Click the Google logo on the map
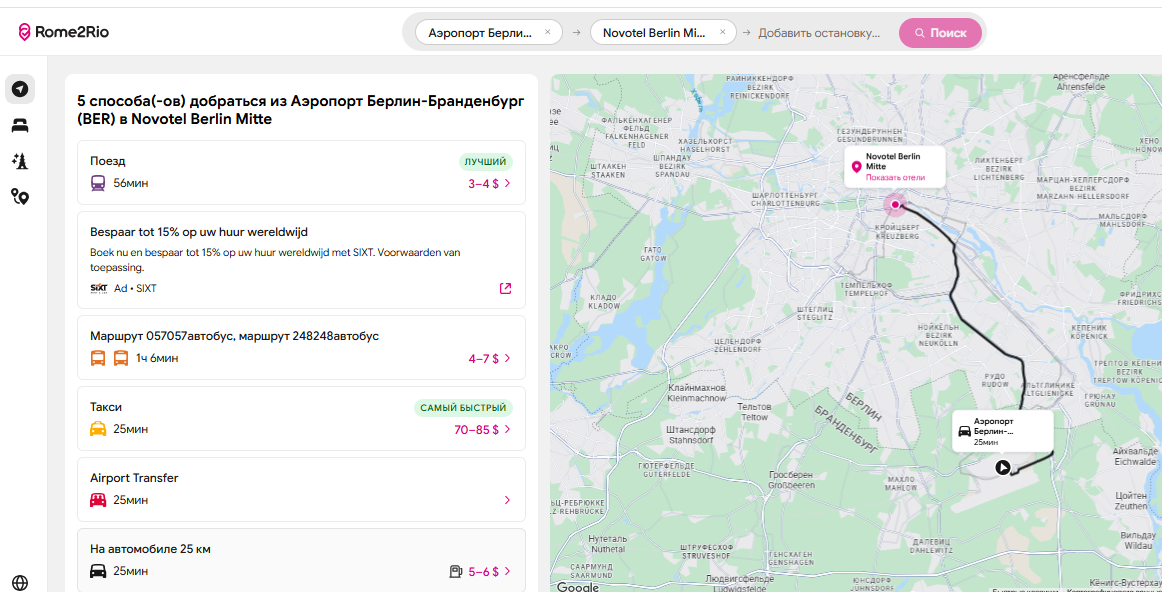The height and width of the screenshot is (592, 1162). (577, 587)
